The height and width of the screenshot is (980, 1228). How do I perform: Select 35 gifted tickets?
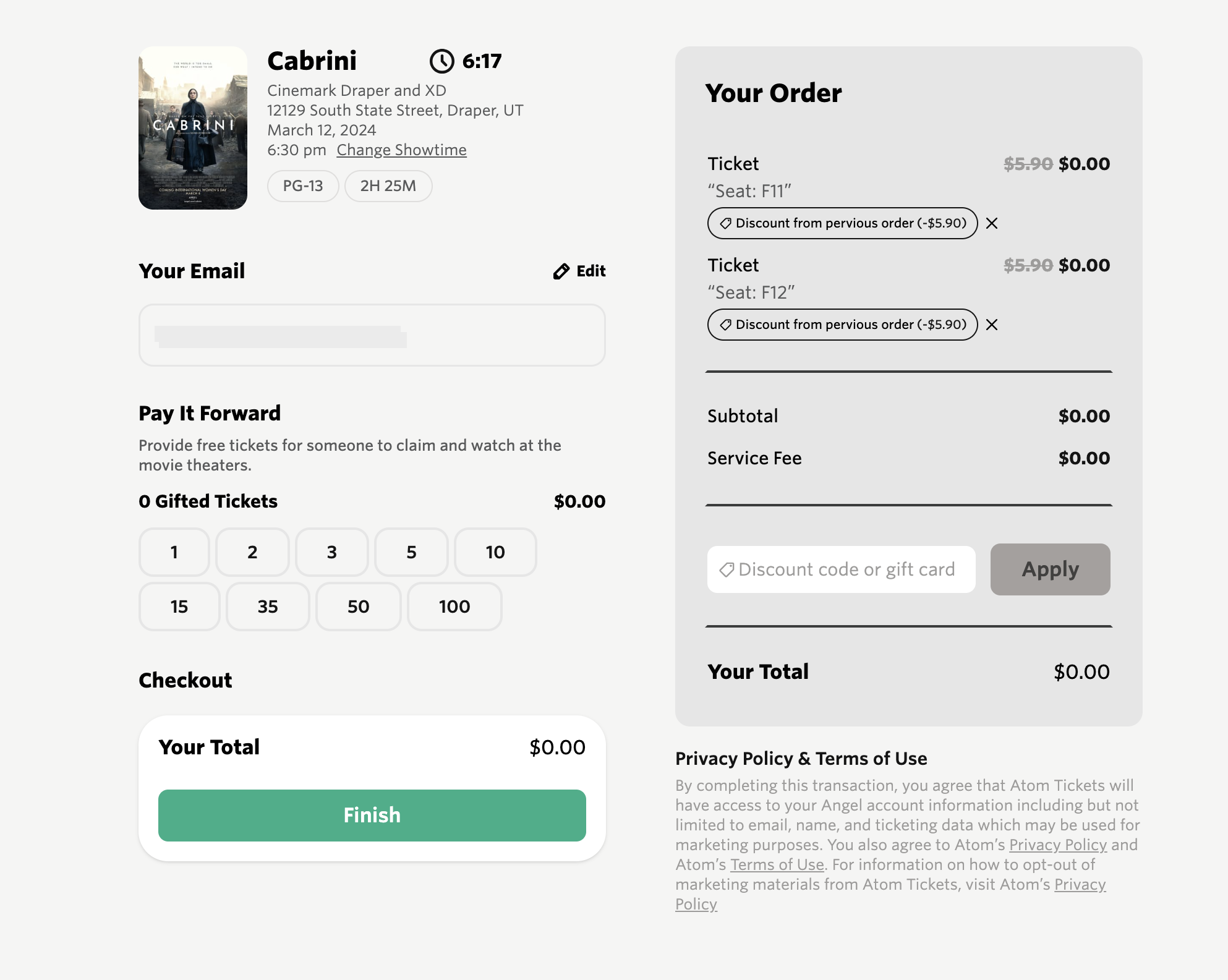click(x=268, y=607)
